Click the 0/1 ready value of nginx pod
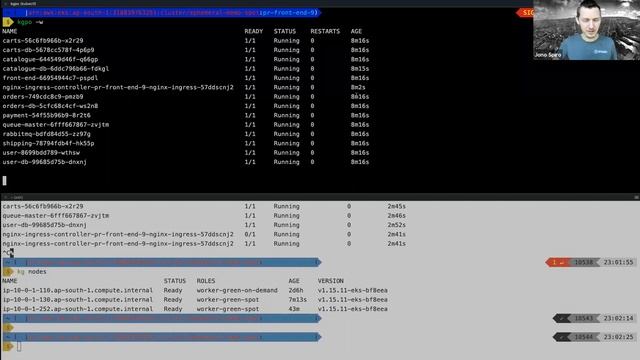This screenshot has height=360, width=640. point(250,235)
